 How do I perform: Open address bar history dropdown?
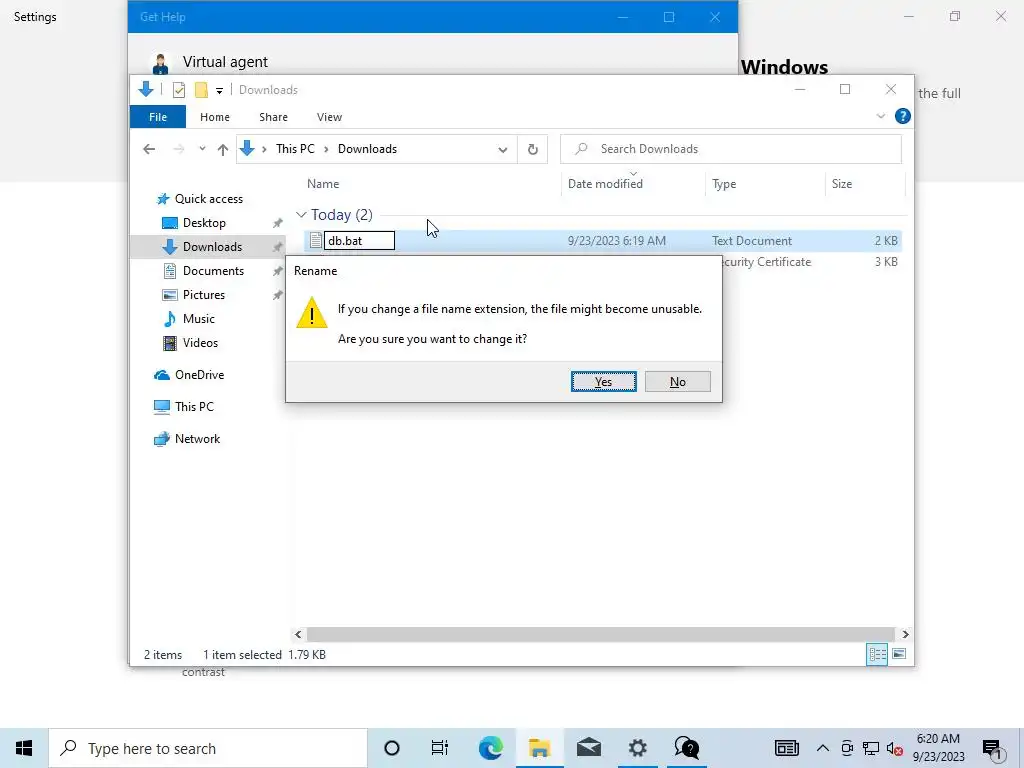[x=502, y=149]
